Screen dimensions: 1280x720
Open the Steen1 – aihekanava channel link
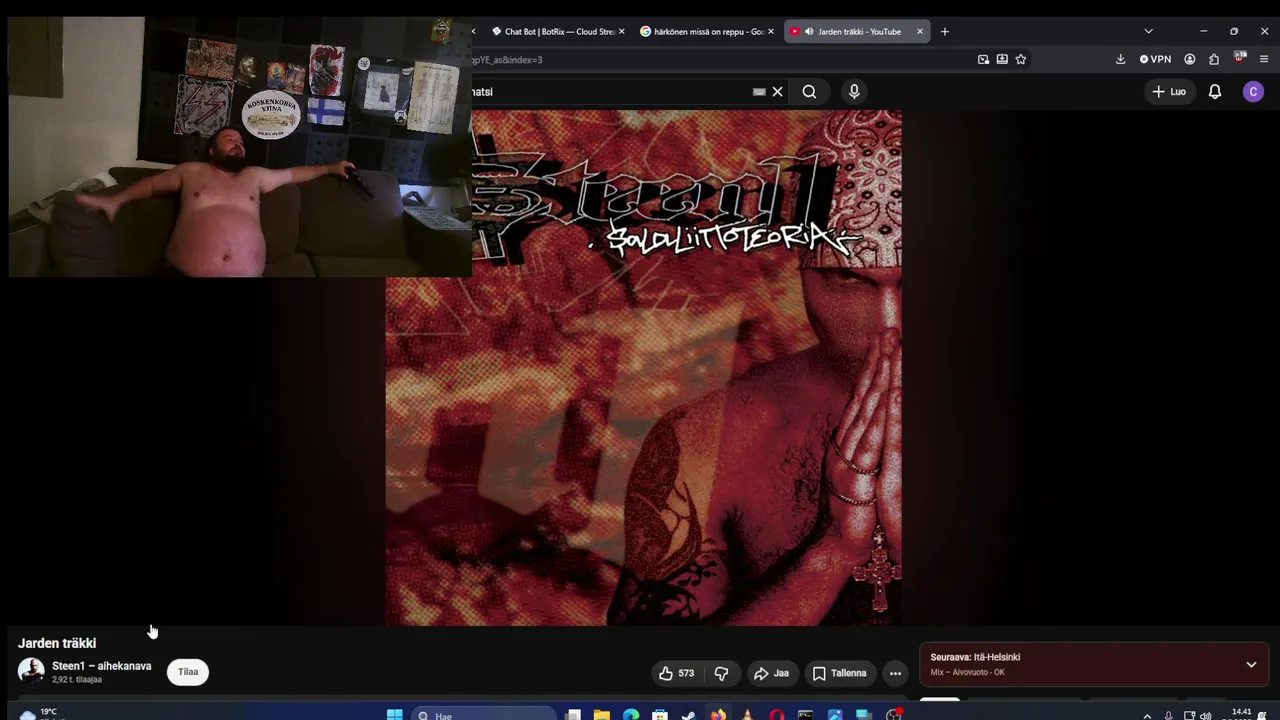tap(102, 666)
